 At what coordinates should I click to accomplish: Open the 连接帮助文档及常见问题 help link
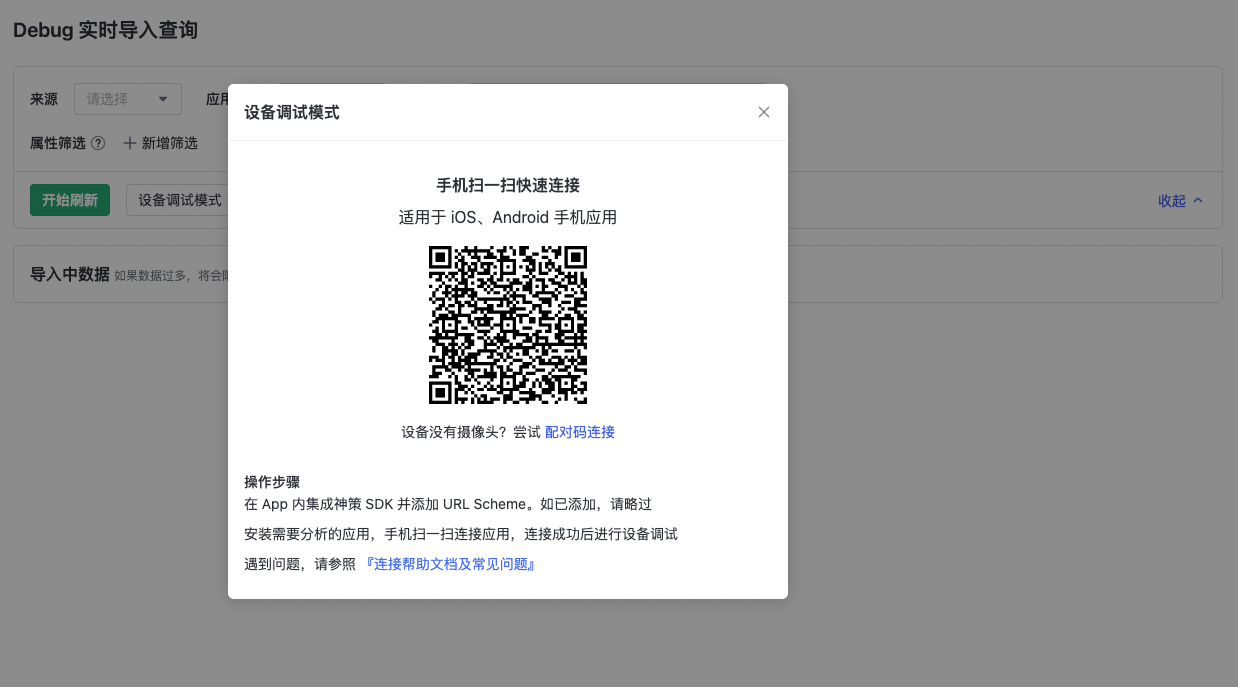tap(450, 564)
